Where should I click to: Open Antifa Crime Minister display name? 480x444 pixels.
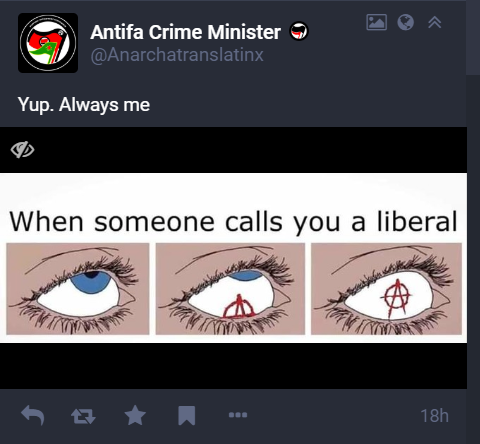pyautogui.click(x=186, y=32)
